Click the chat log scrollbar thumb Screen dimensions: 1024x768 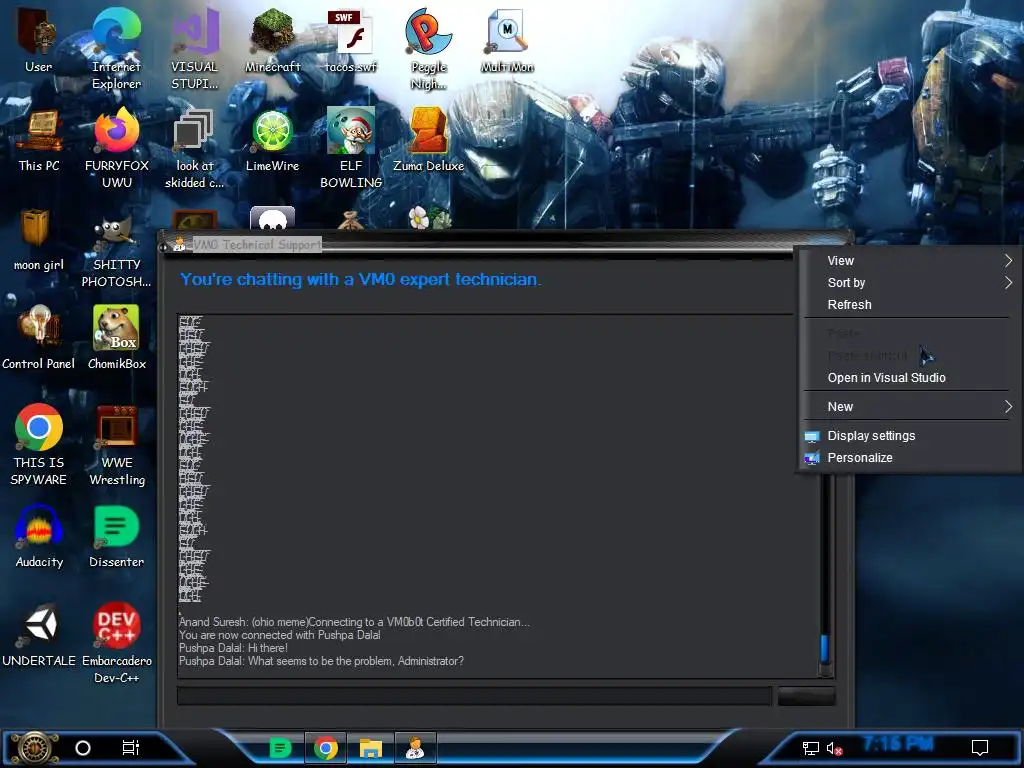pyautogui.click(x=824, y=648)
